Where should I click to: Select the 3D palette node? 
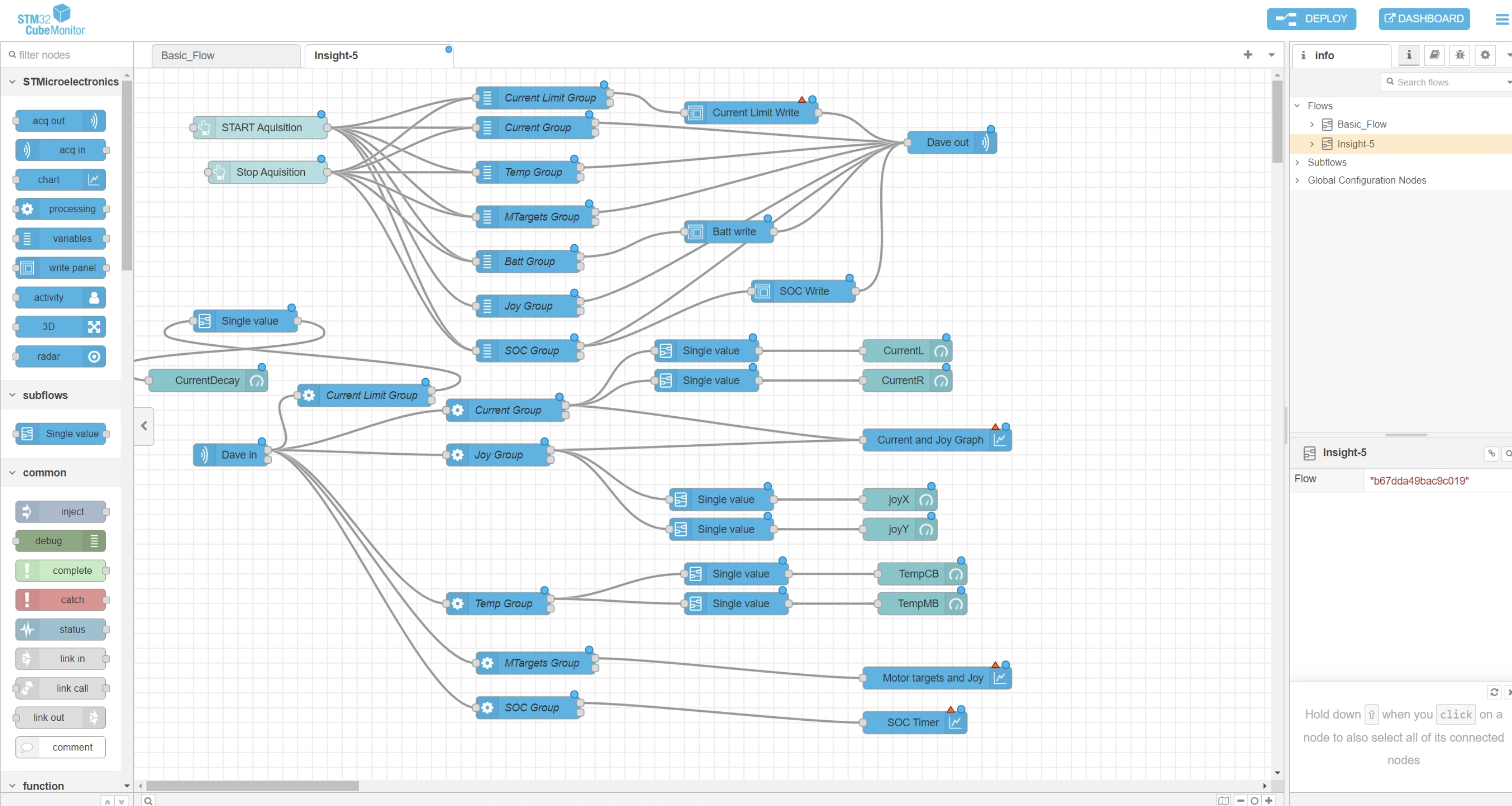60,327
